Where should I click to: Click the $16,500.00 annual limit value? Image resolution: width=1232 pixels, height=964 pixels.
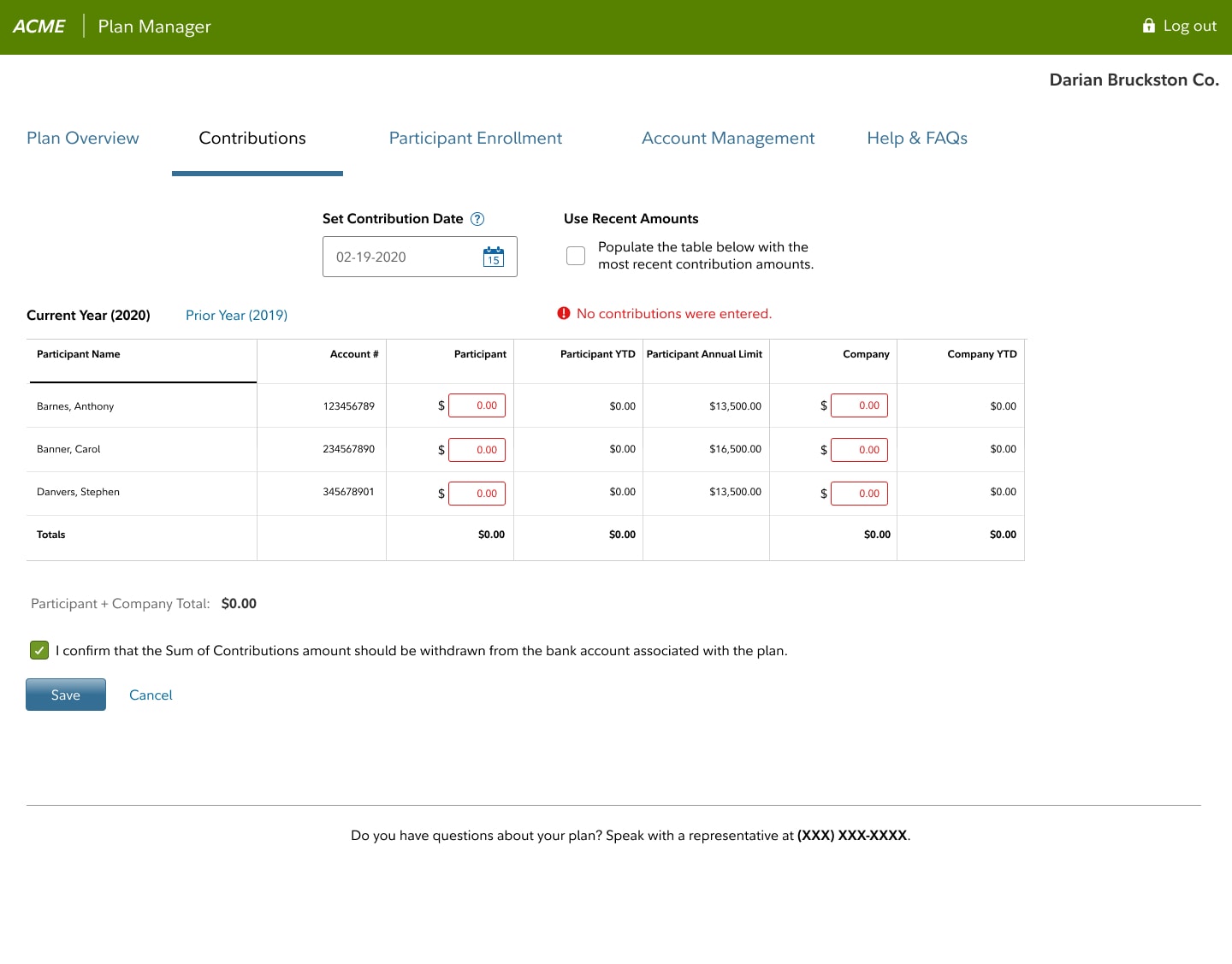click(735, 449)
